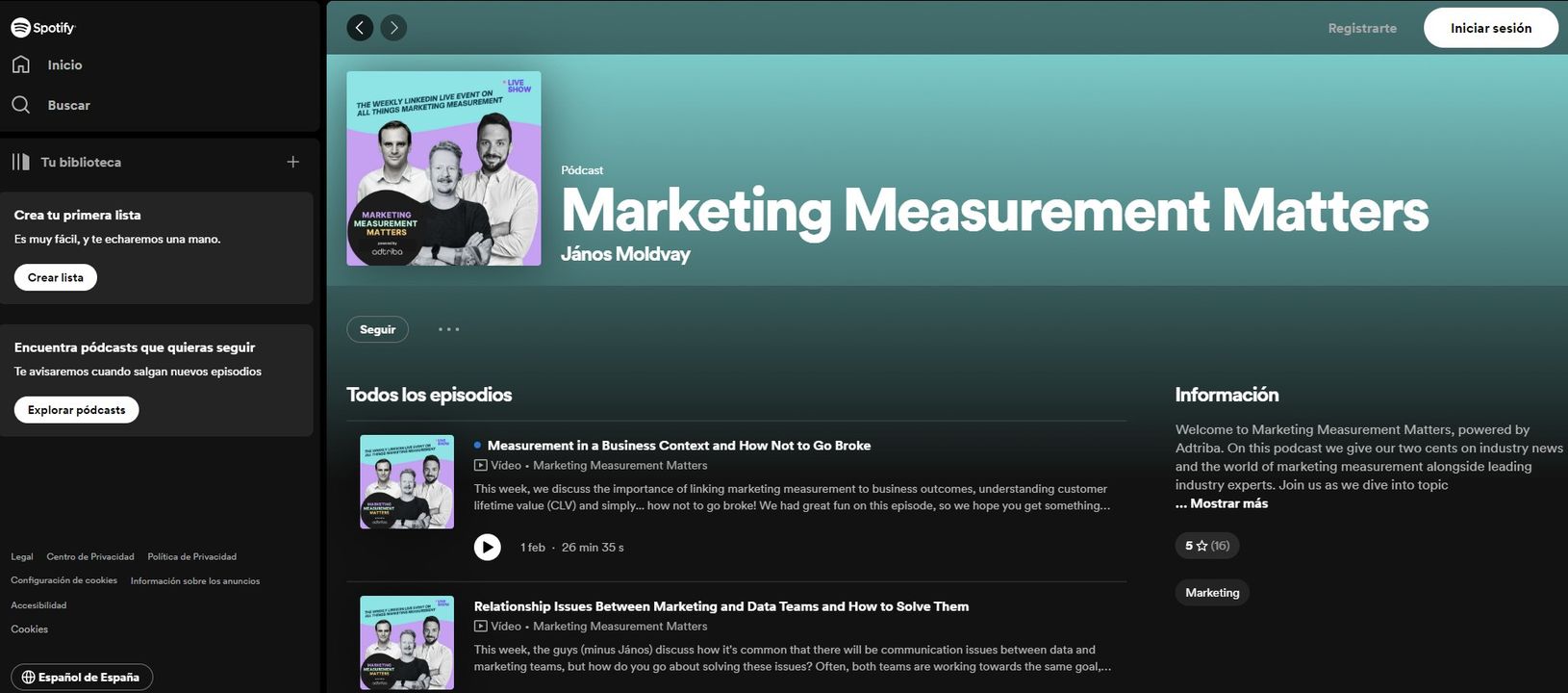Viewport: 1568px width, 693px height.
Task: Click the 1 feb episode date
Action: click(x=533, y=548)
